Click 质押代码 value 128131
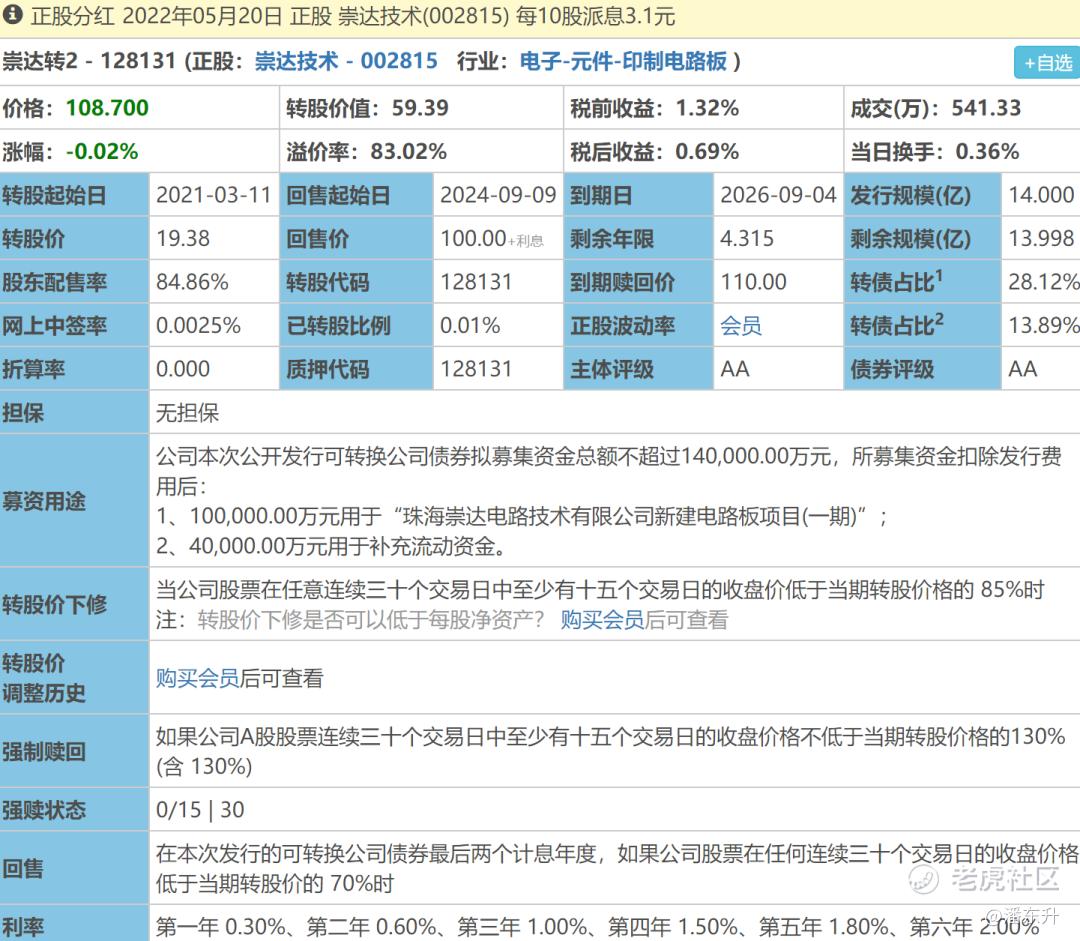The width and height of the screenshot is (1080, 941). (x=476, y=369)
